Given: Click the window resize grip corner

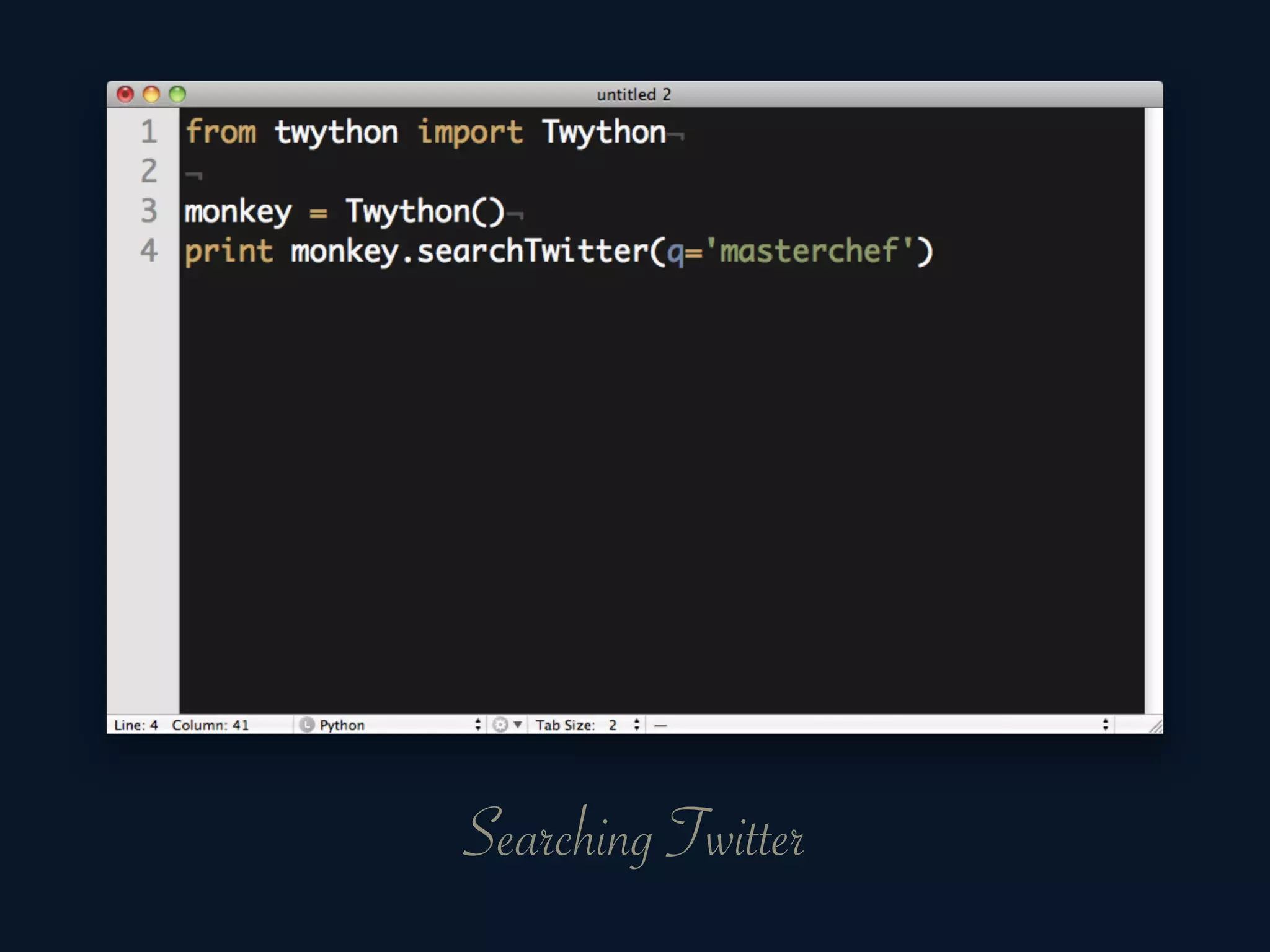Looking at the screenshot, I should tap(1155, 726).
